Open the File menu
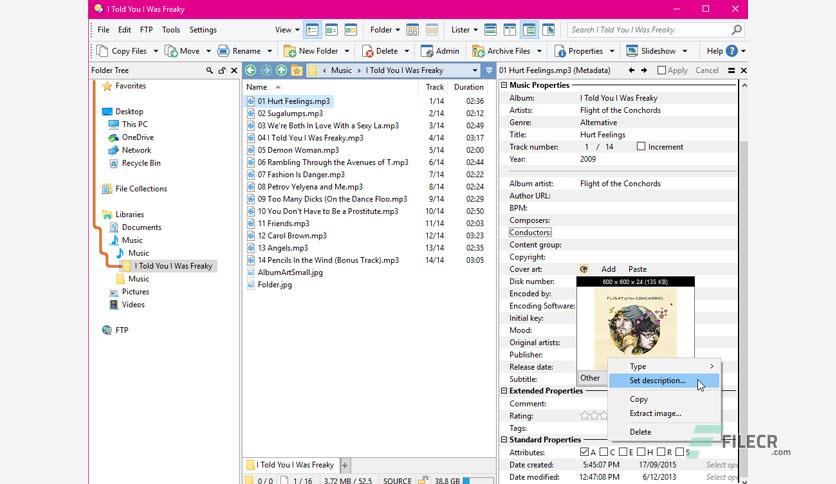The height and width of the screenshot is (484, 836). click(103, 30)
